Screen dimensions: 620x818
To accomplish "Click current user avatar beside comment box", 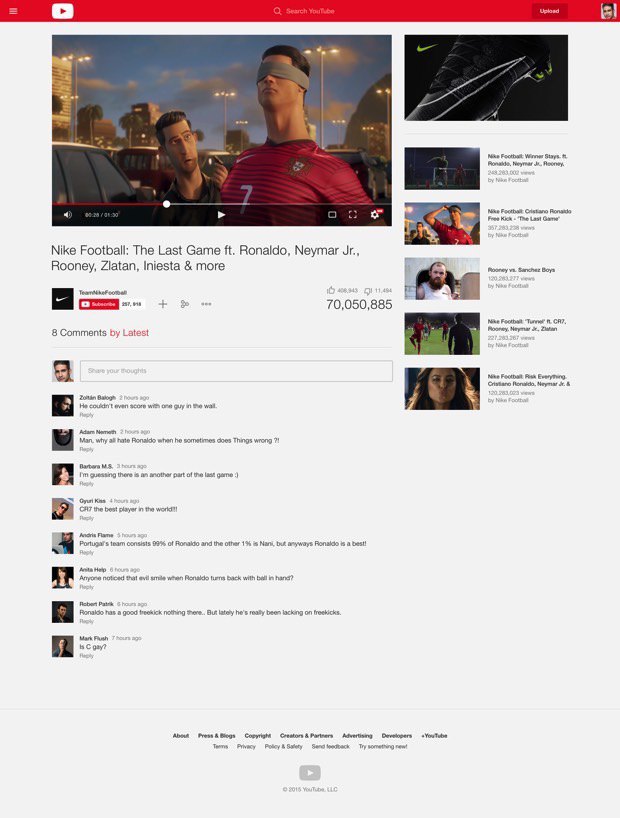I will tap(63, 371).
